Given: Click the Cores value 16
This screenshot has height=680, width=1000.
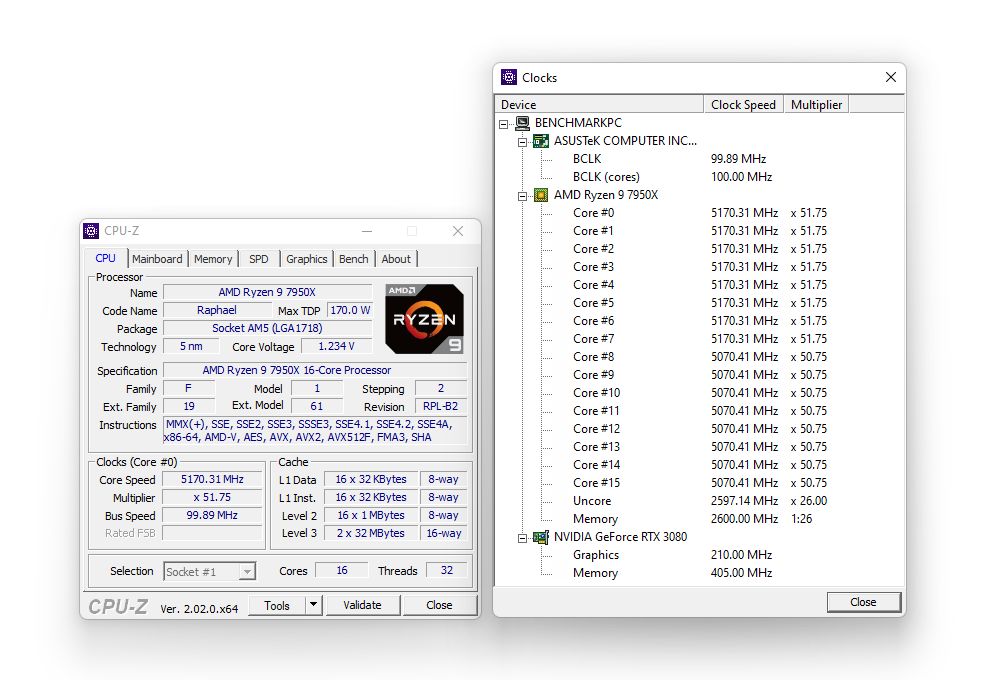Looking at the screenshot, I should tap(342, 570).
